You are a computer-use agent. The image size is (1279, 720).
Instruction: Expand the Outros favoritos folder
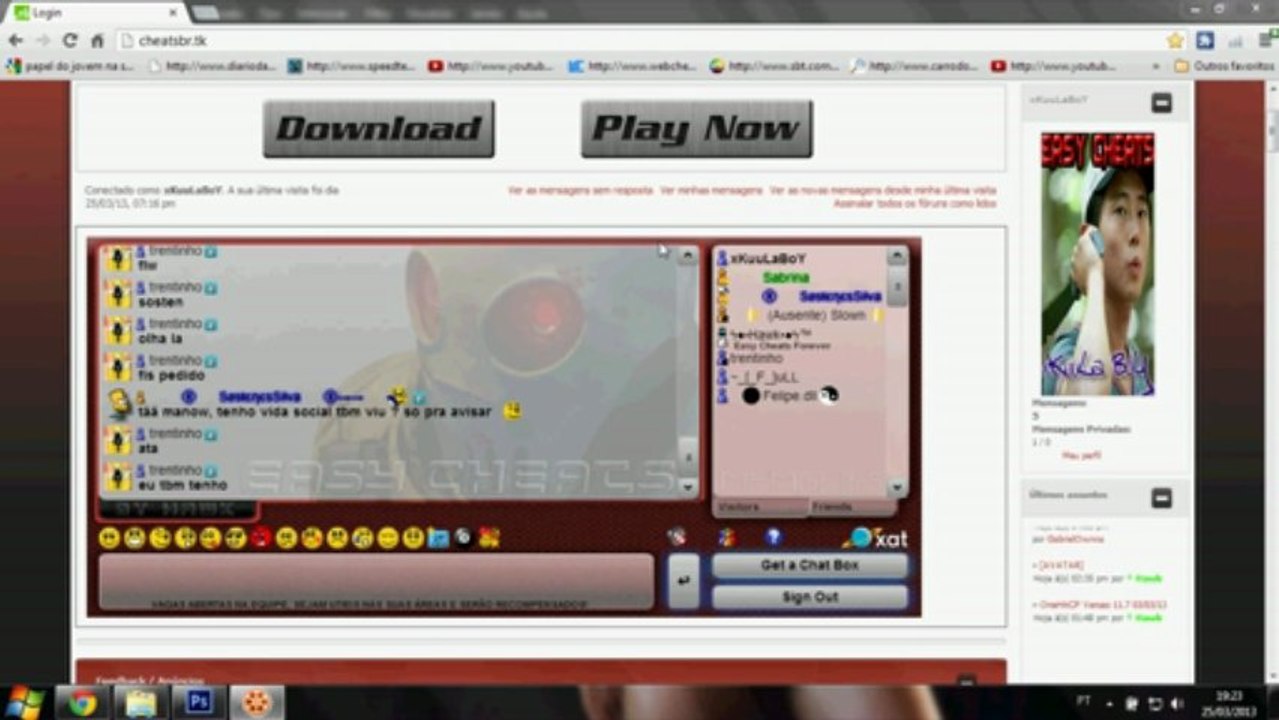pos(1223,66)
